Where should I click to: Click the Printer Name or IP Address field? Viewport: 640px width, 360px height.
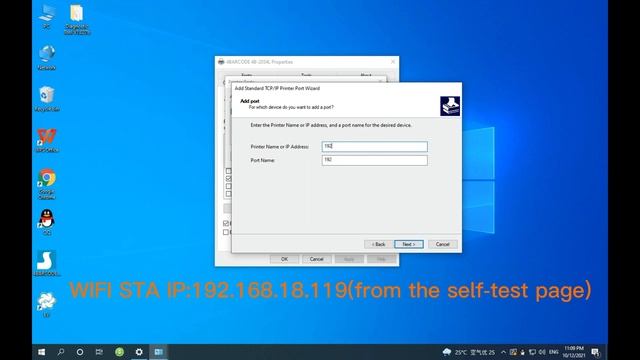[x=374, y=146]
